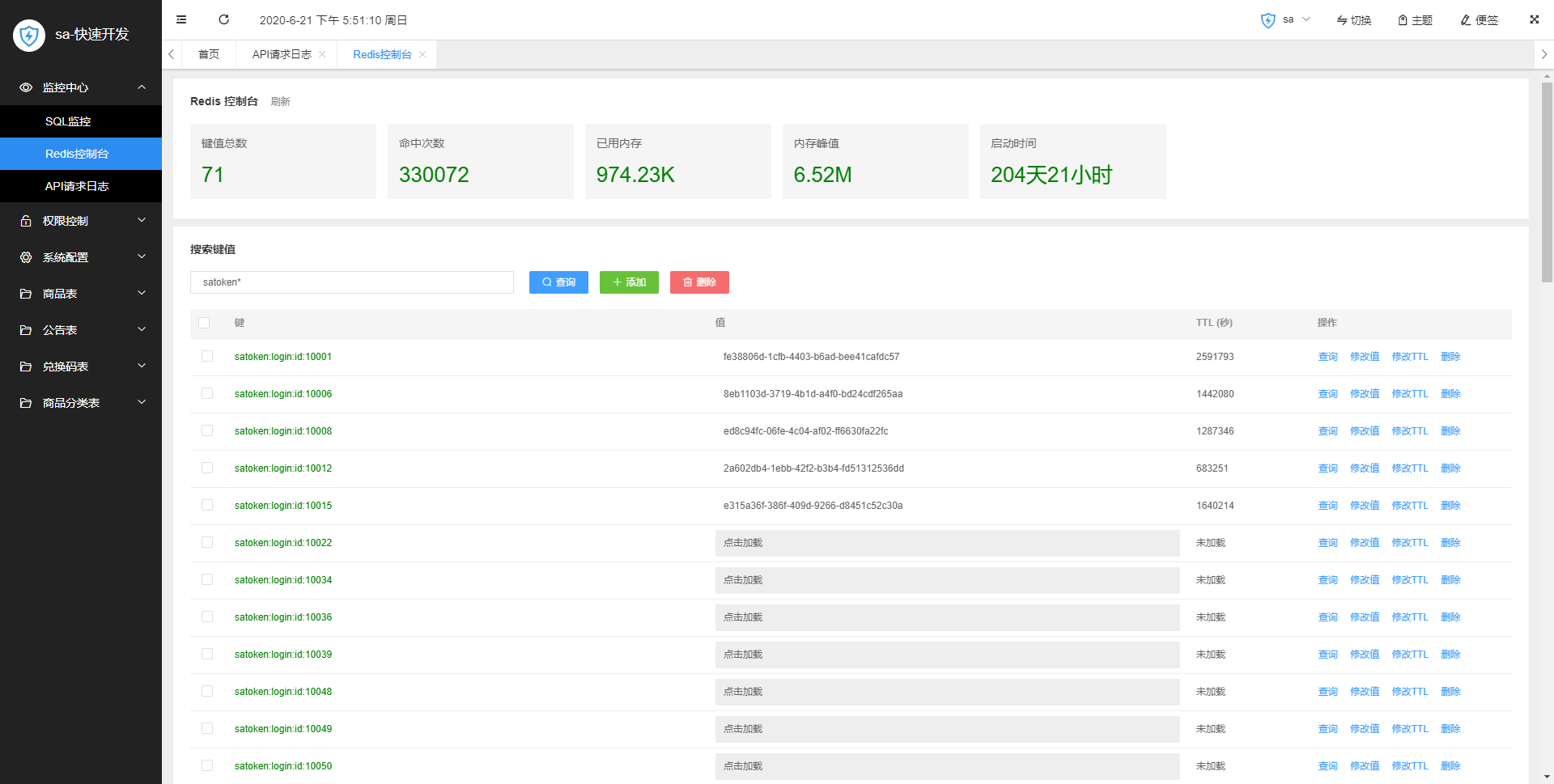
Task: Switch to the 首页 tab
Action: (209, 54)
